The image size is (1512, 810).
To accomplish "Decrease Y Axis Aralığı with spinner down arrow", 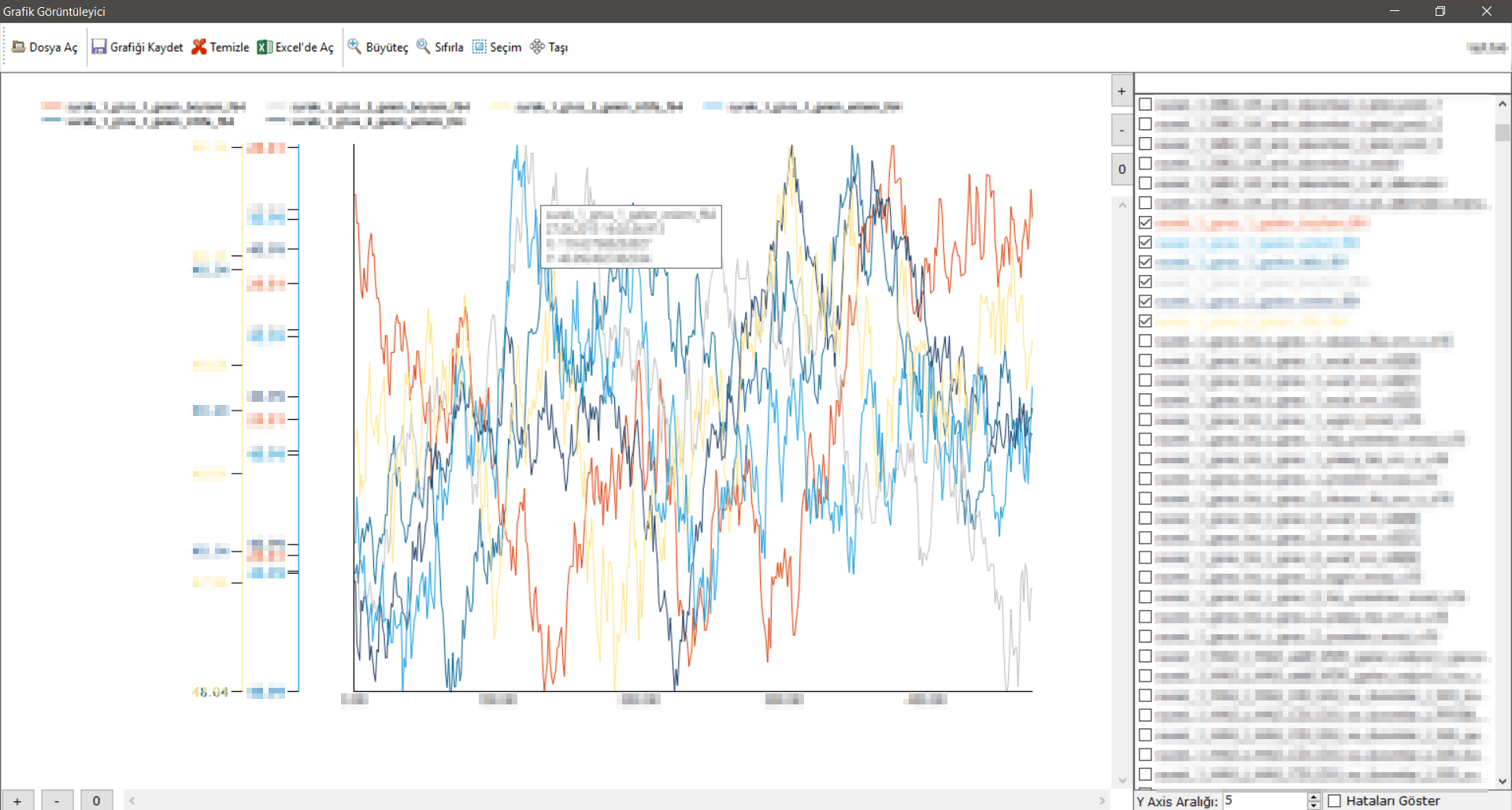I will [1314, 805].
